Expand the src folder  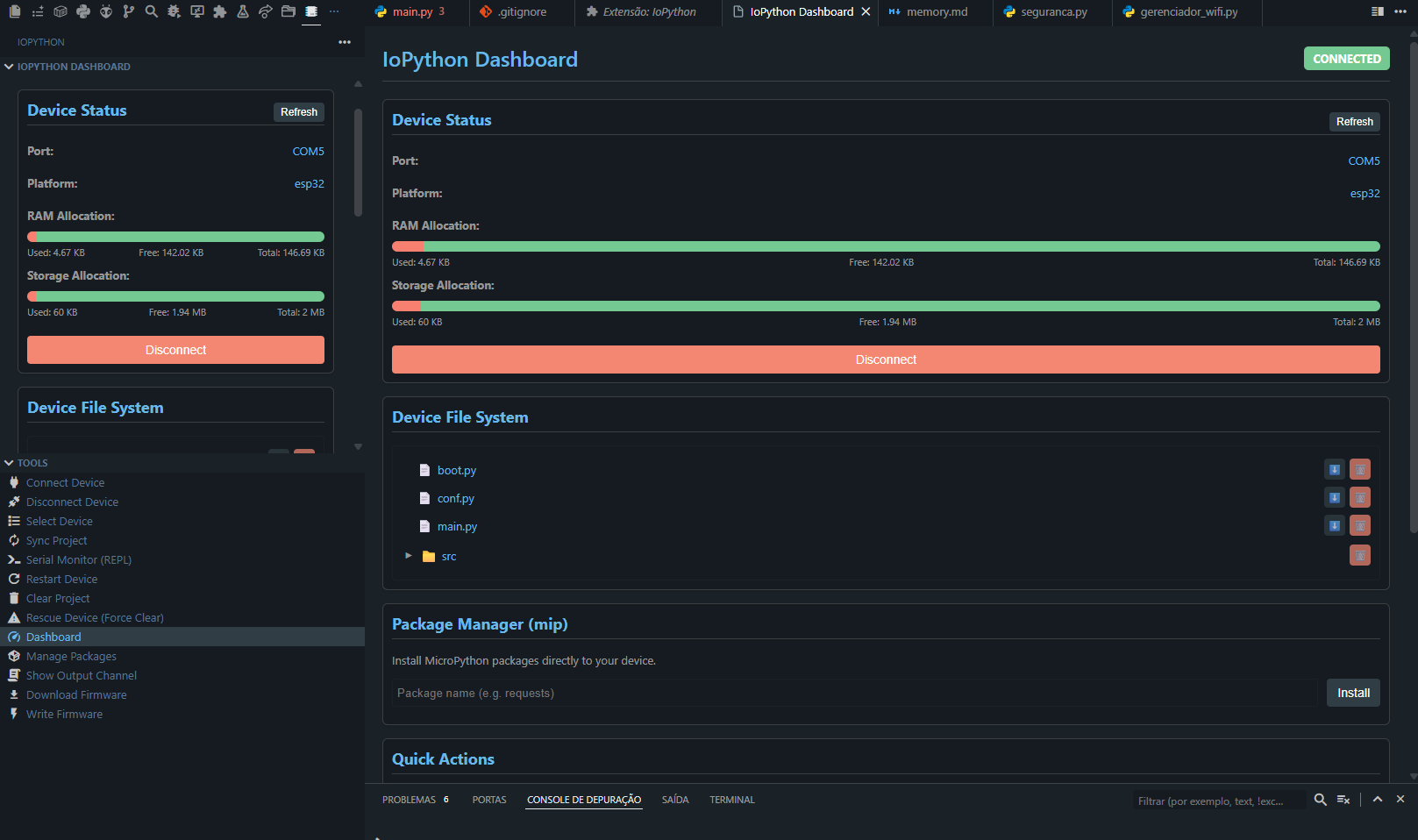[409, 556]
